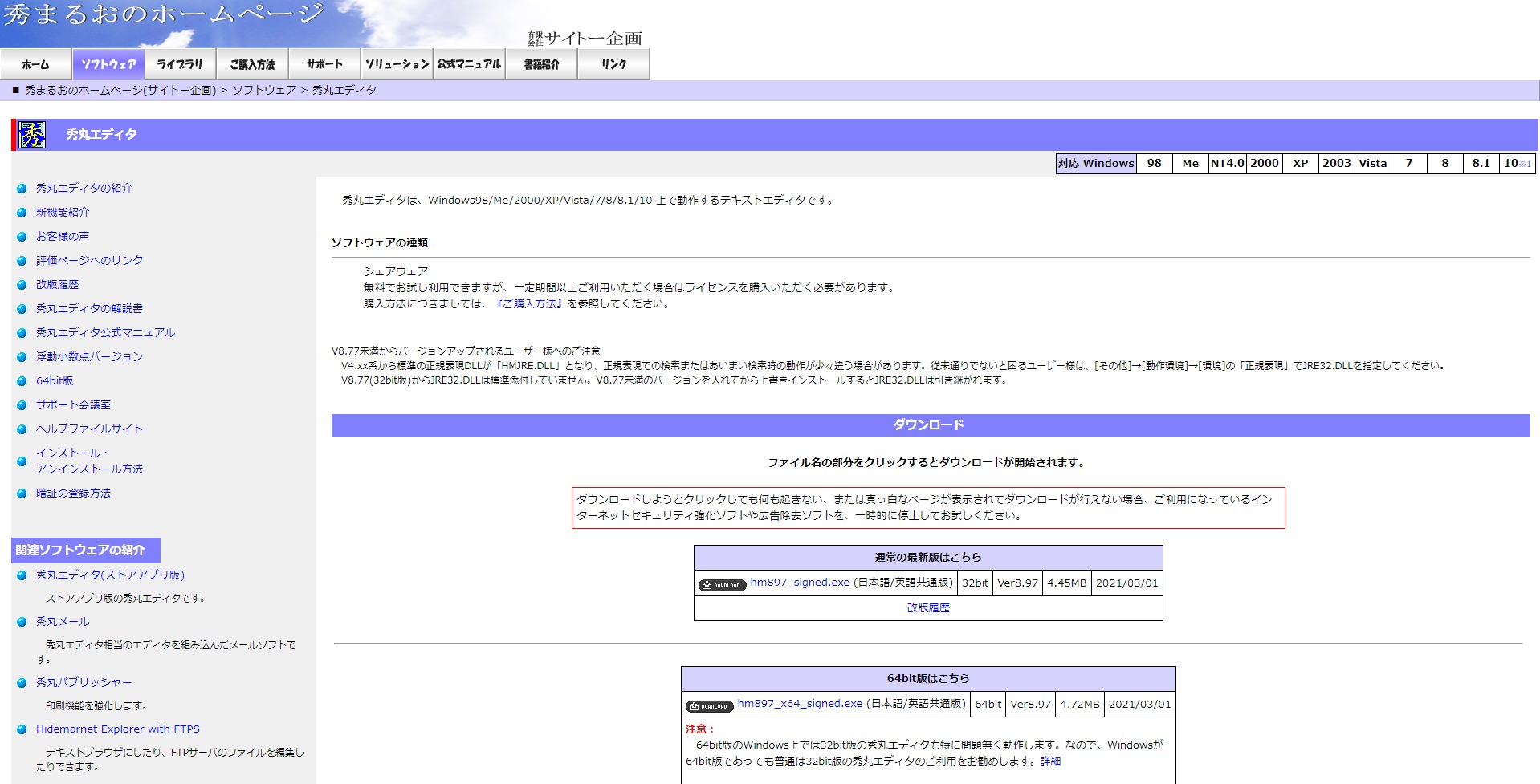Click the ソフトウェア breadcrumb link
1540x784 pixels.
click(264, 90)
